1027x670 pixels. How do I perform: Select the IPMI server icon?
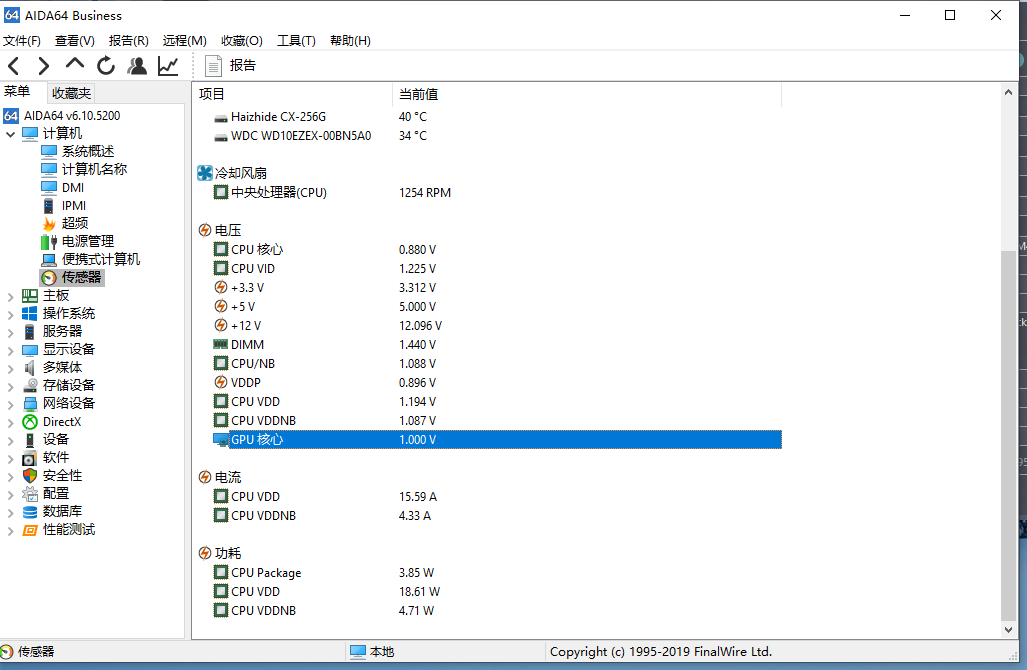click(x=48, y=206)
